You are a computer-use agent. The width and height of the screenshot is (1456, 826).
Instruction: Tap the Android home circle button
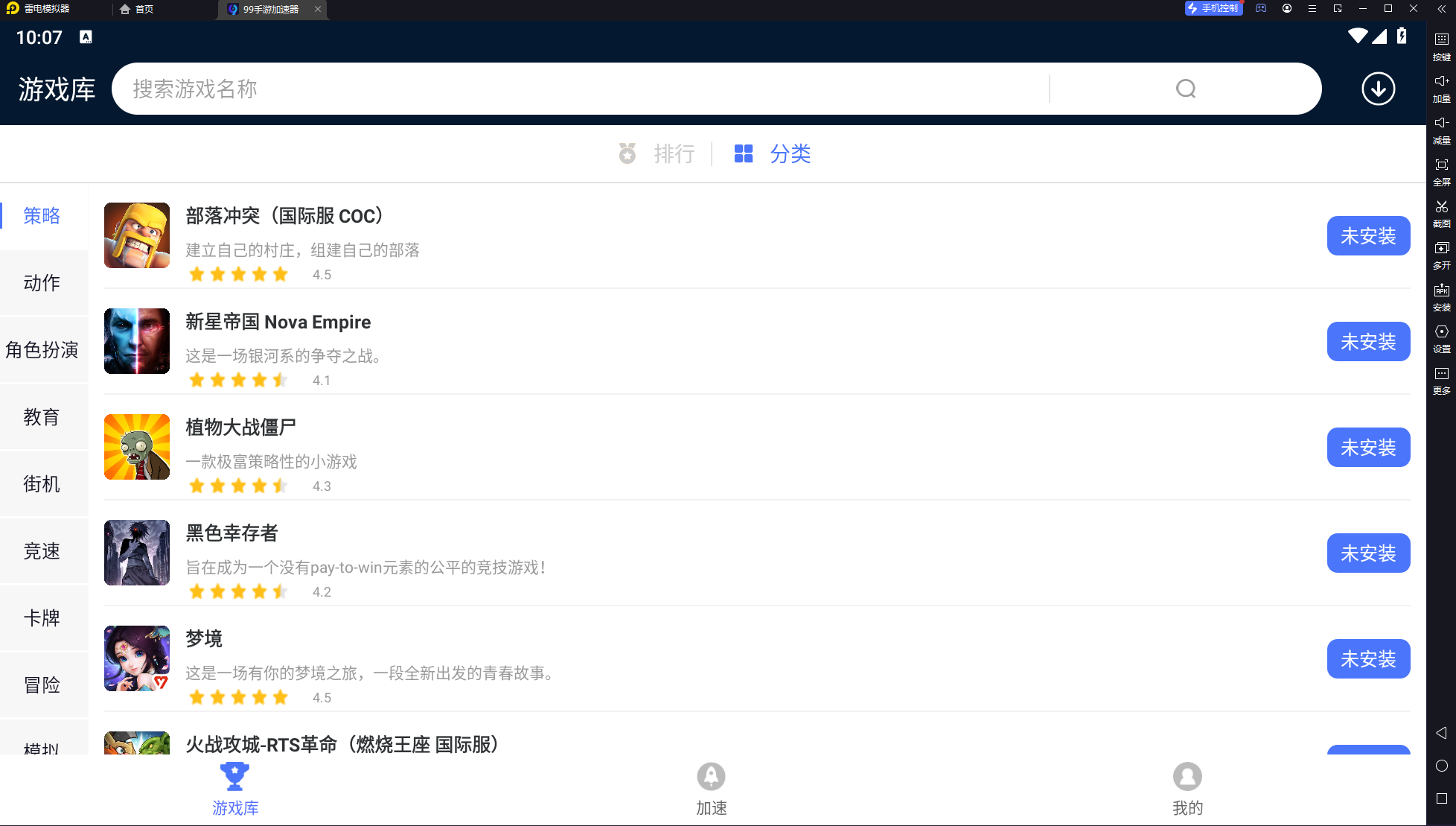1442,766
